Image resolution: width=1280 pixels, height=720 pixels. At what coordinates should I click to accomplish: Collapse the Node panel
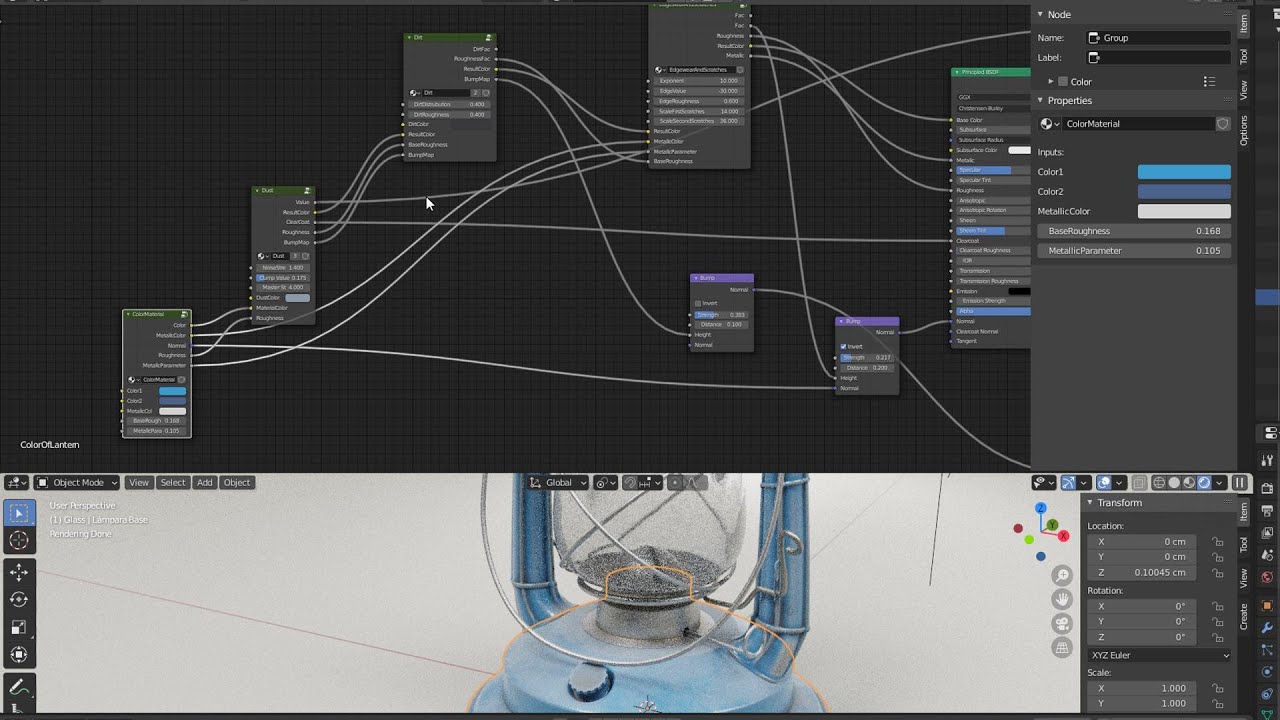pos(1040,14)
